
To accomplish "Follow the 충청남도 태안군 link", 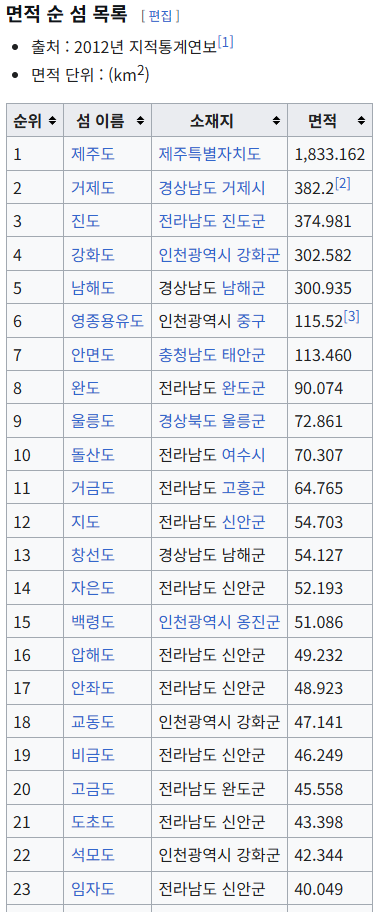I will coord(212,355).
